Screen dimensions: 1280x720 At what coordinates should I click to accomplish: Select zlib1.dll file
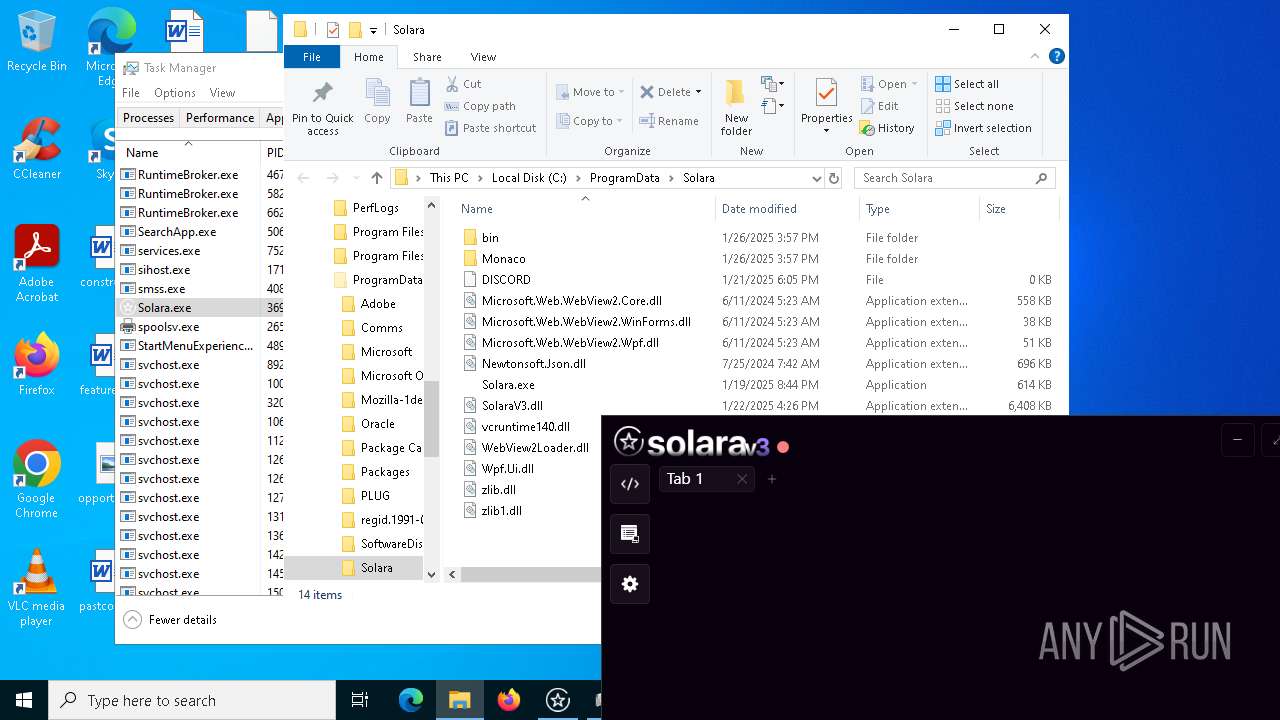point(501,511)
